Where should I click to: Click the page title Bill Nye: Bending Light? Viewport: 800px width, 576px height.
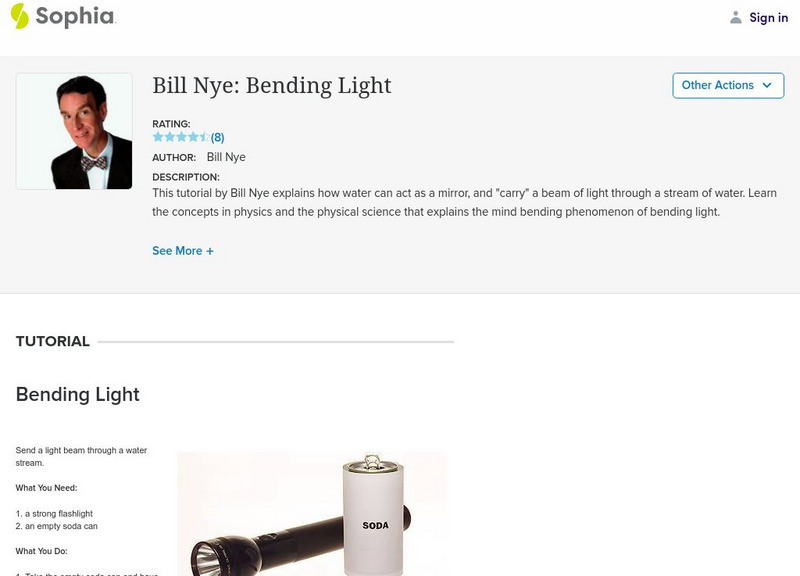pos(272,85)
